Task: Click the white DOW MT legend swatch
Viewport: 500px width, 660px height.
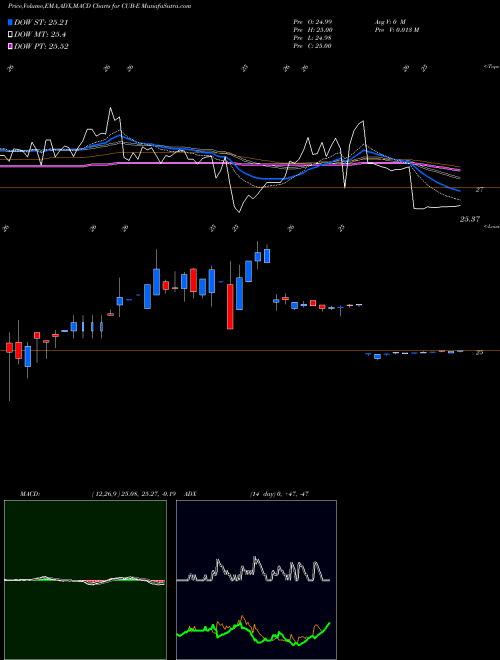Action: [10, 35]
